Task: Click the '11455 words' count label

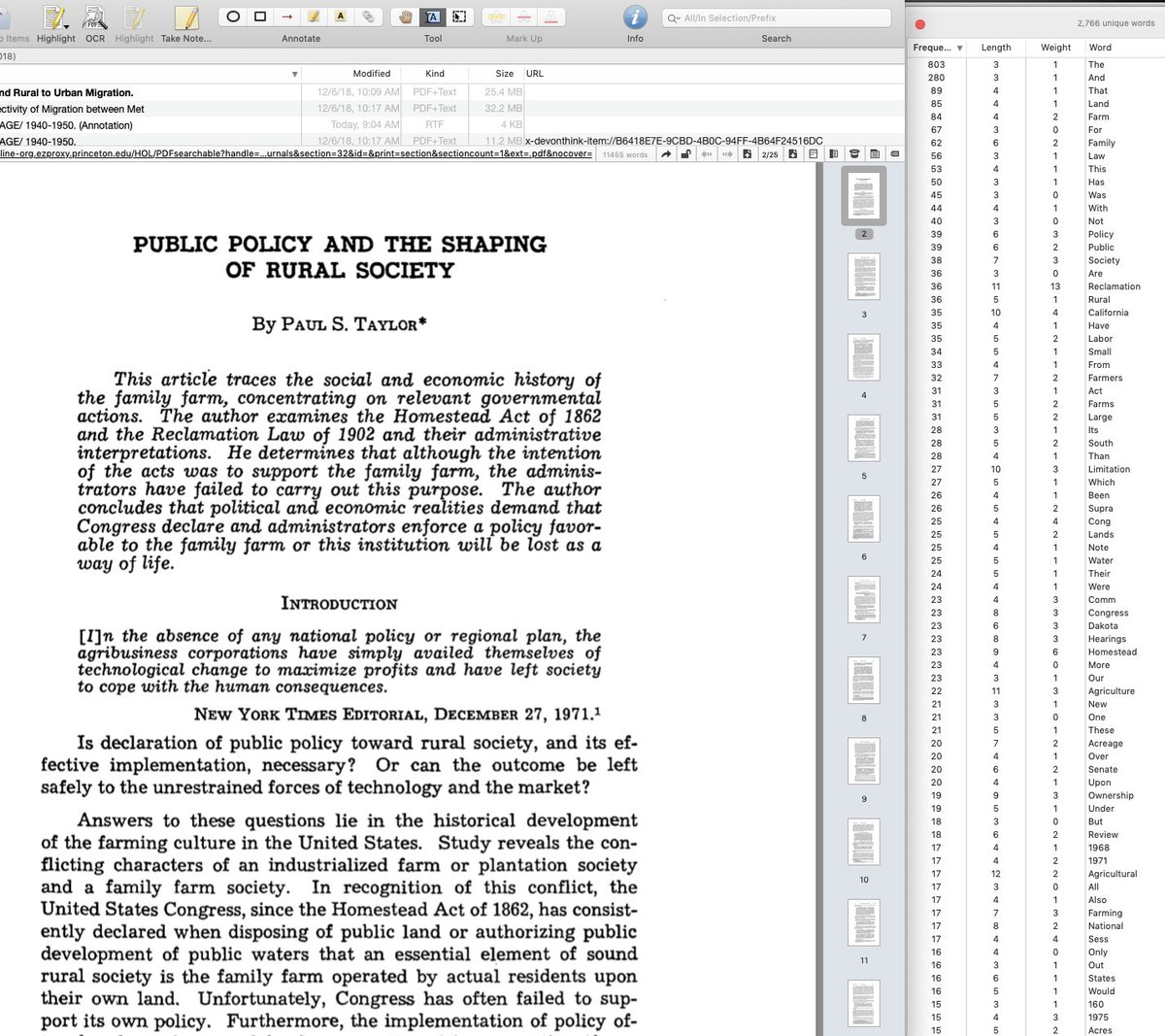Action: (624, 154)
